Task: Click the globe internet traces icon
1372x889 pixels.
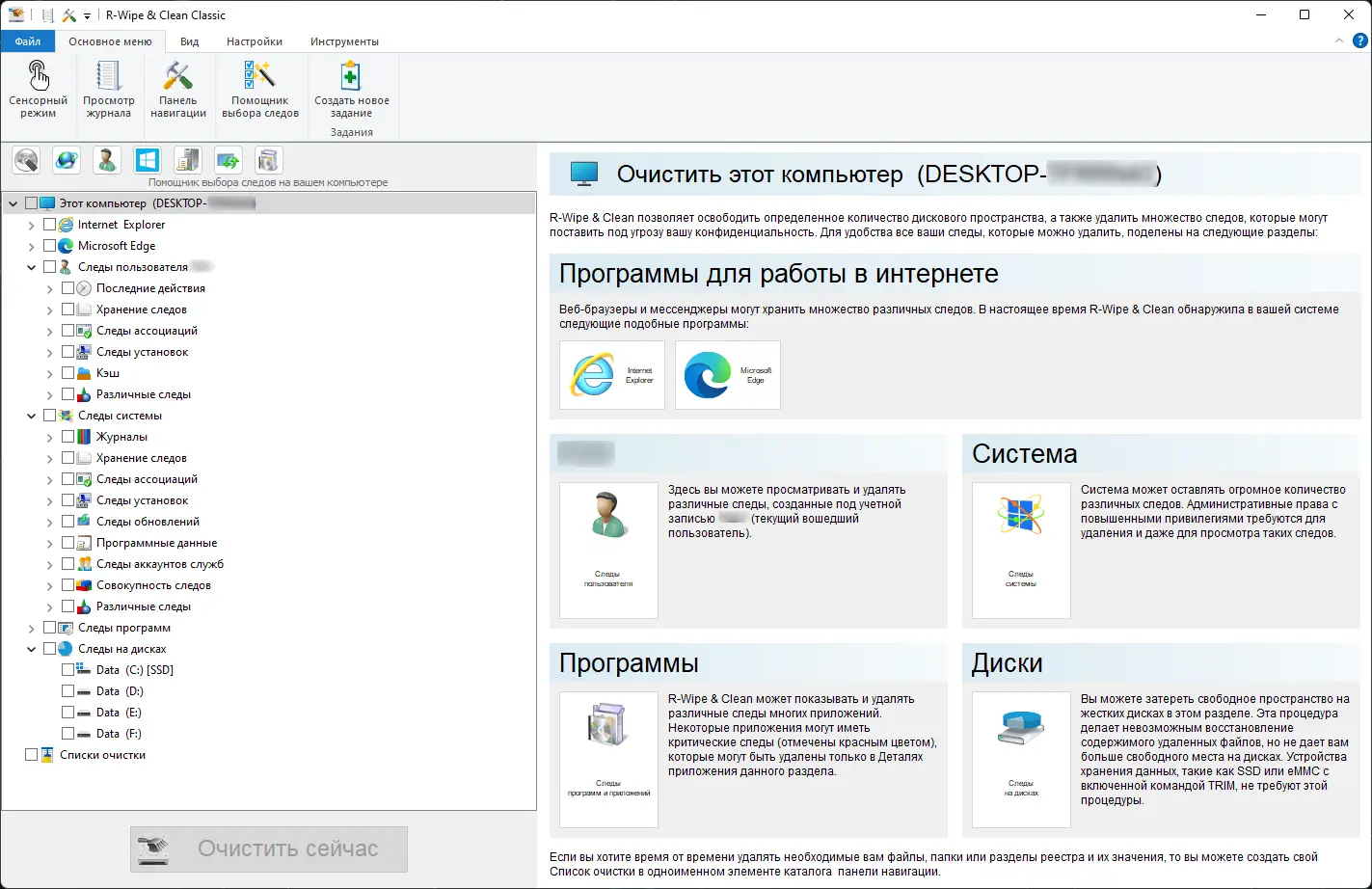Action: pyautogui.click(x=66, y=160)
